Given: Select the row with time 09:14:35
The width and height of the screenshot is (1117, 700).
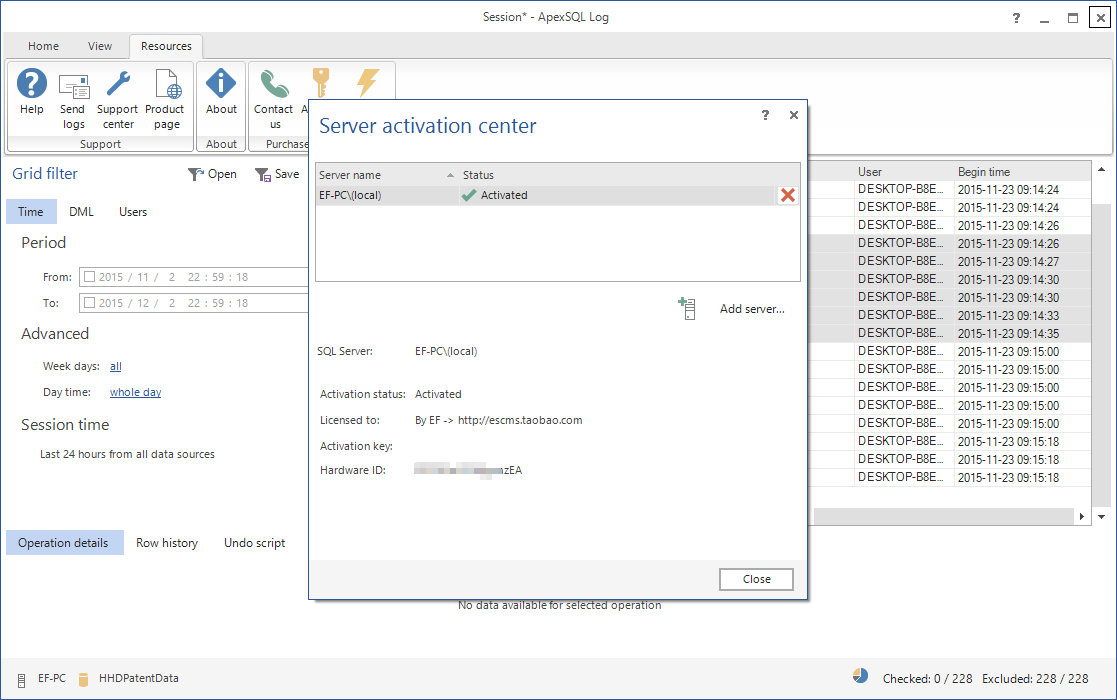Looking at the screenshot, I should (949, 333).
